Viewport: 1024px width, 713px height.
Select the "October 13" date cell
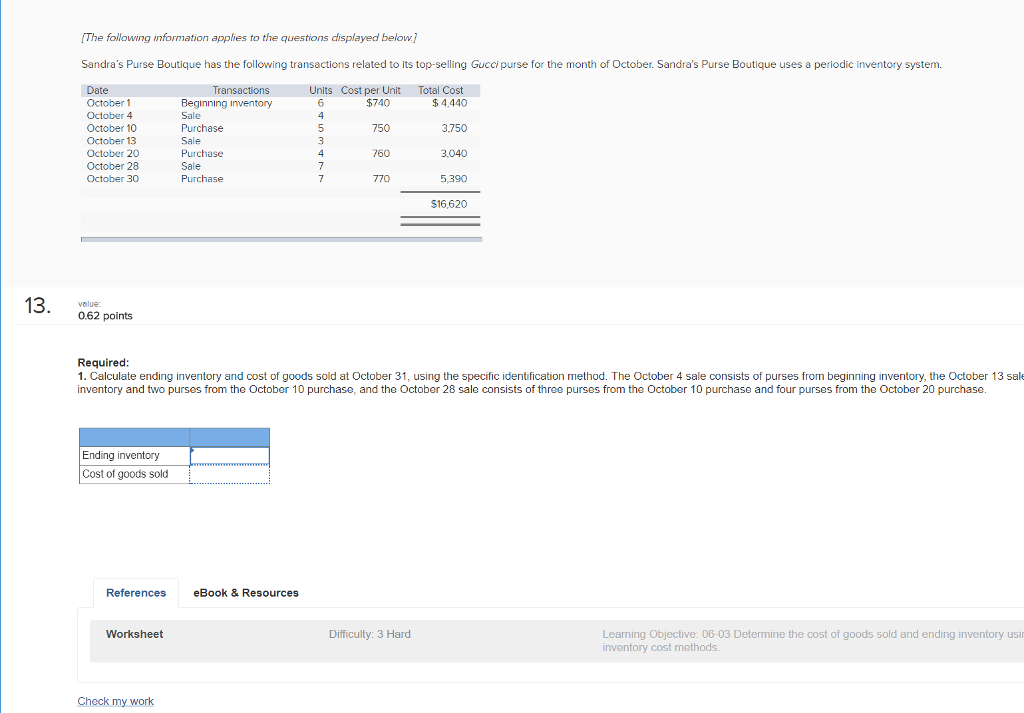pyautogui.click(x=112, y=141)
